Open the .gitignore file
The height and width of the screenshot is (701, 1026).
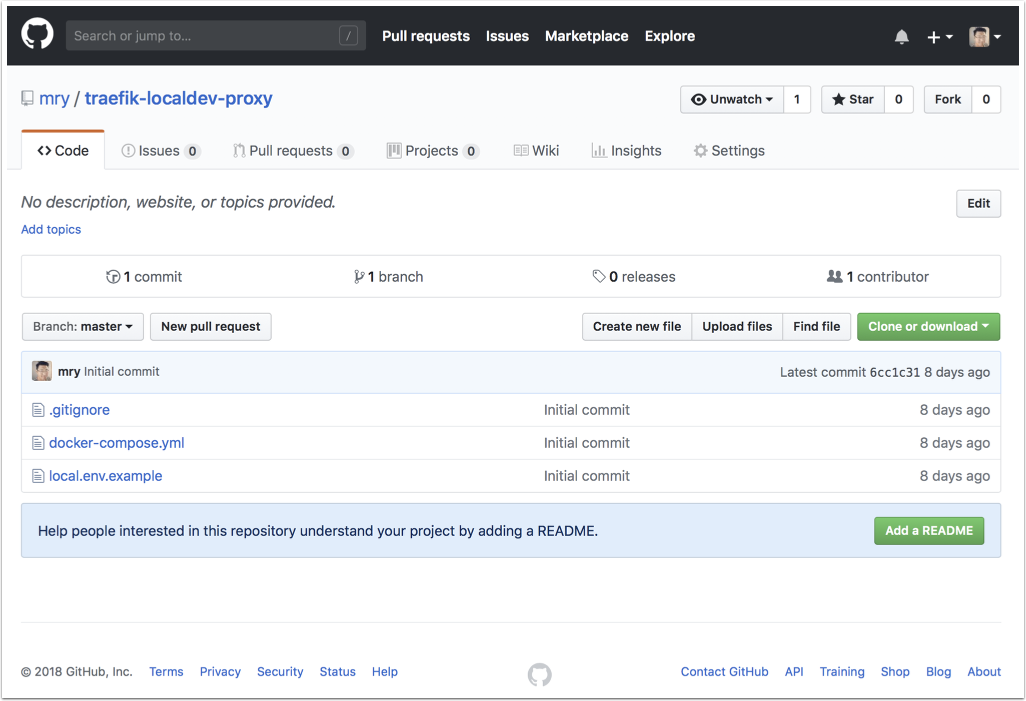pyautogui.click(x=79, y=410)
